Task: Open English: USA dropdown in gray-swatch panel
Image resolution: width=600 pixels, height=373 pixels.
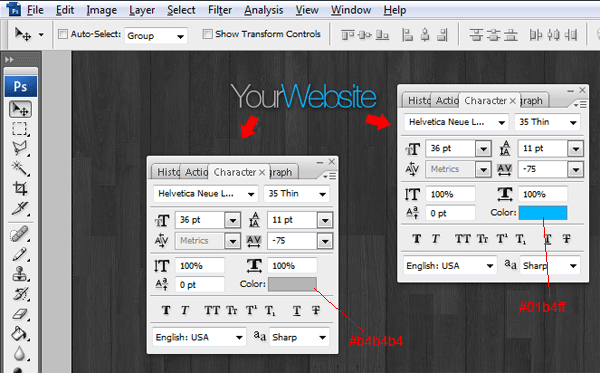Action: (x=199, y=337)
